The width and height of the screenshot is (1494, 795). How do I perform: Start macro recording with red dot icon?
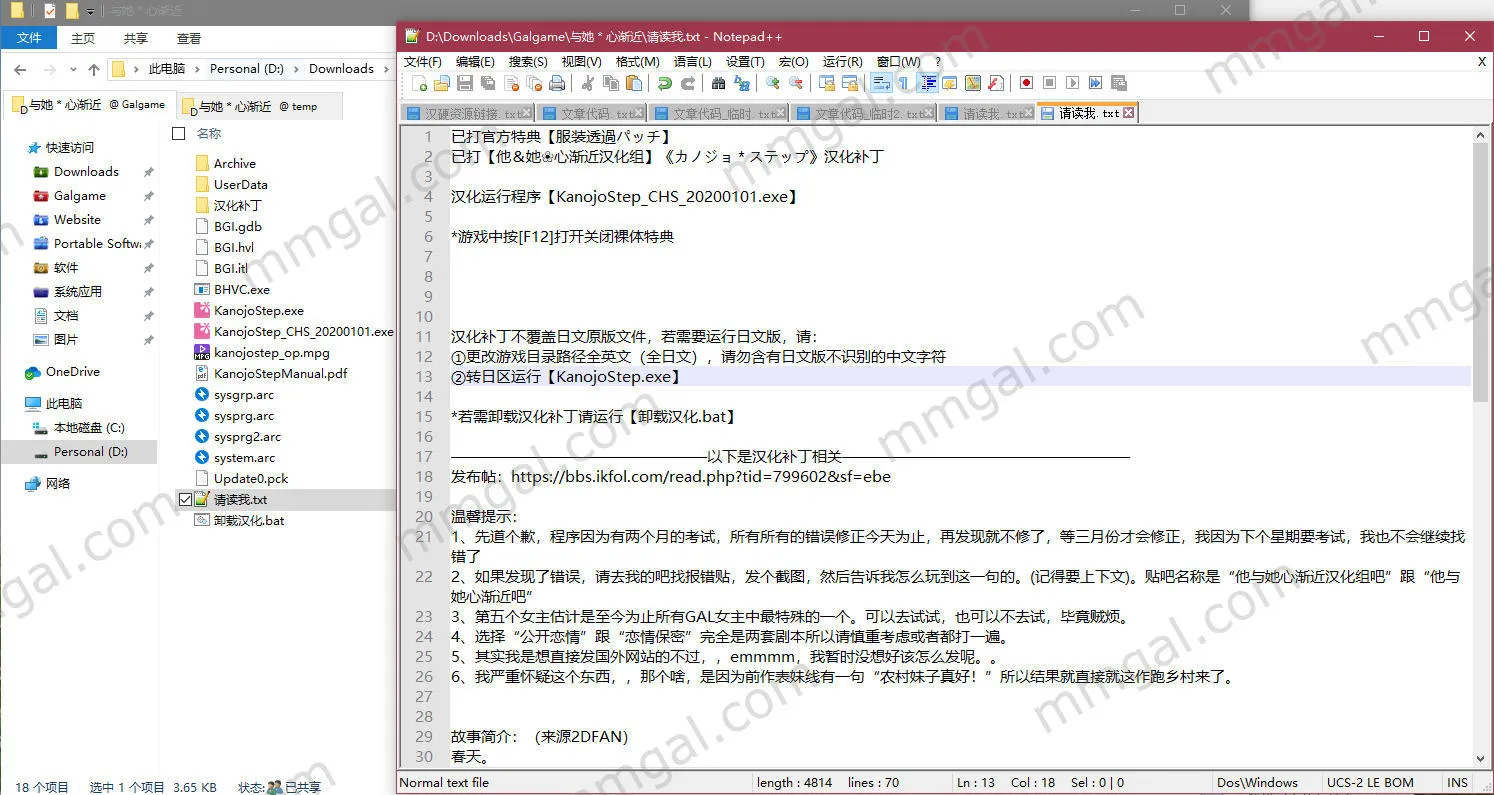pos(1026,83)
